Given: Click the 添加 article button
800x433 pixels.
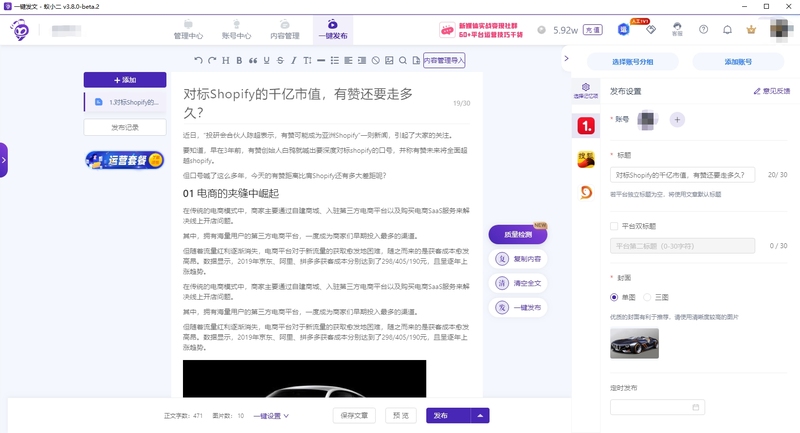Looking at the screenshot, I should point(125,80).
